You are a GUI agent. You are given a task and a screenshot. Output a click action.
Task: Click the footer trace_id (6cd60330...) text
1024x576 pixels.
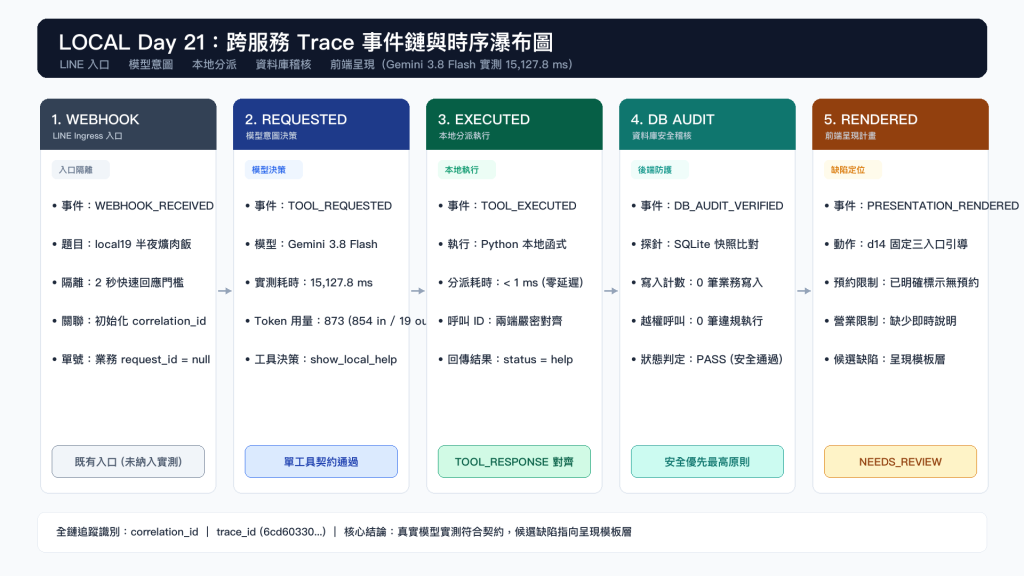point(271,532)
